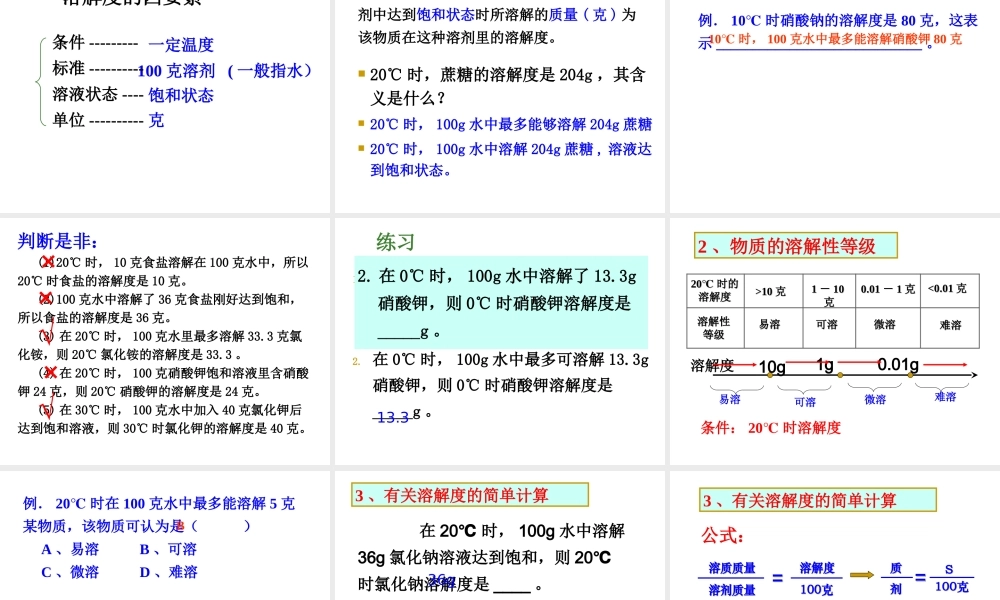
Task: Open the slide titled 判断是非
Action: coord(165,341)
